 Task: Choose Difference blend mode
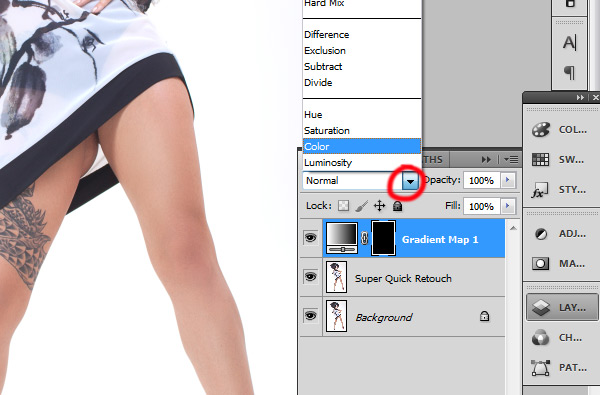click(326, 34)
